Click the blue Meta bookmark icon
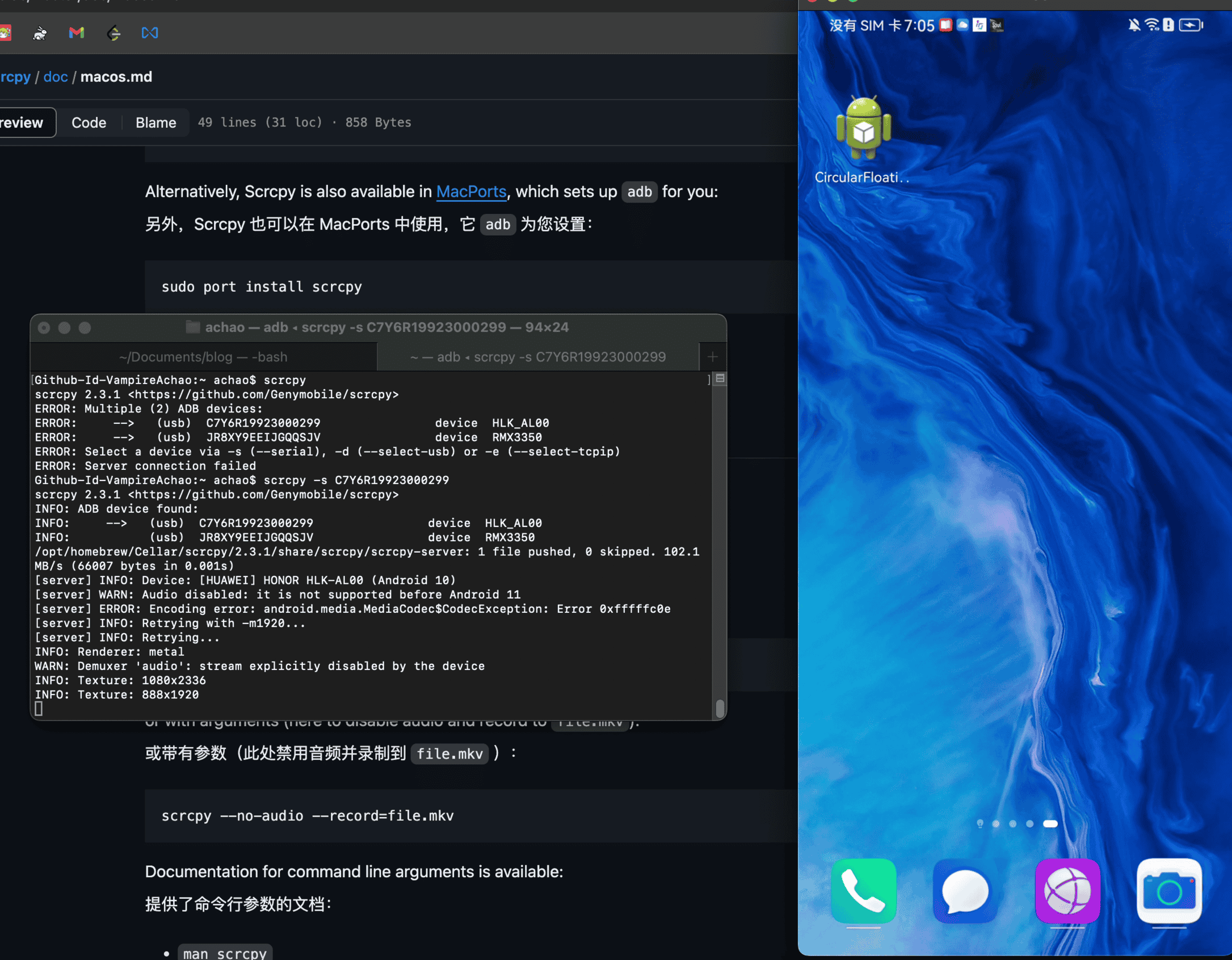Image resolution: width=1232 pixels, height=960 pixels. [150, 33]
